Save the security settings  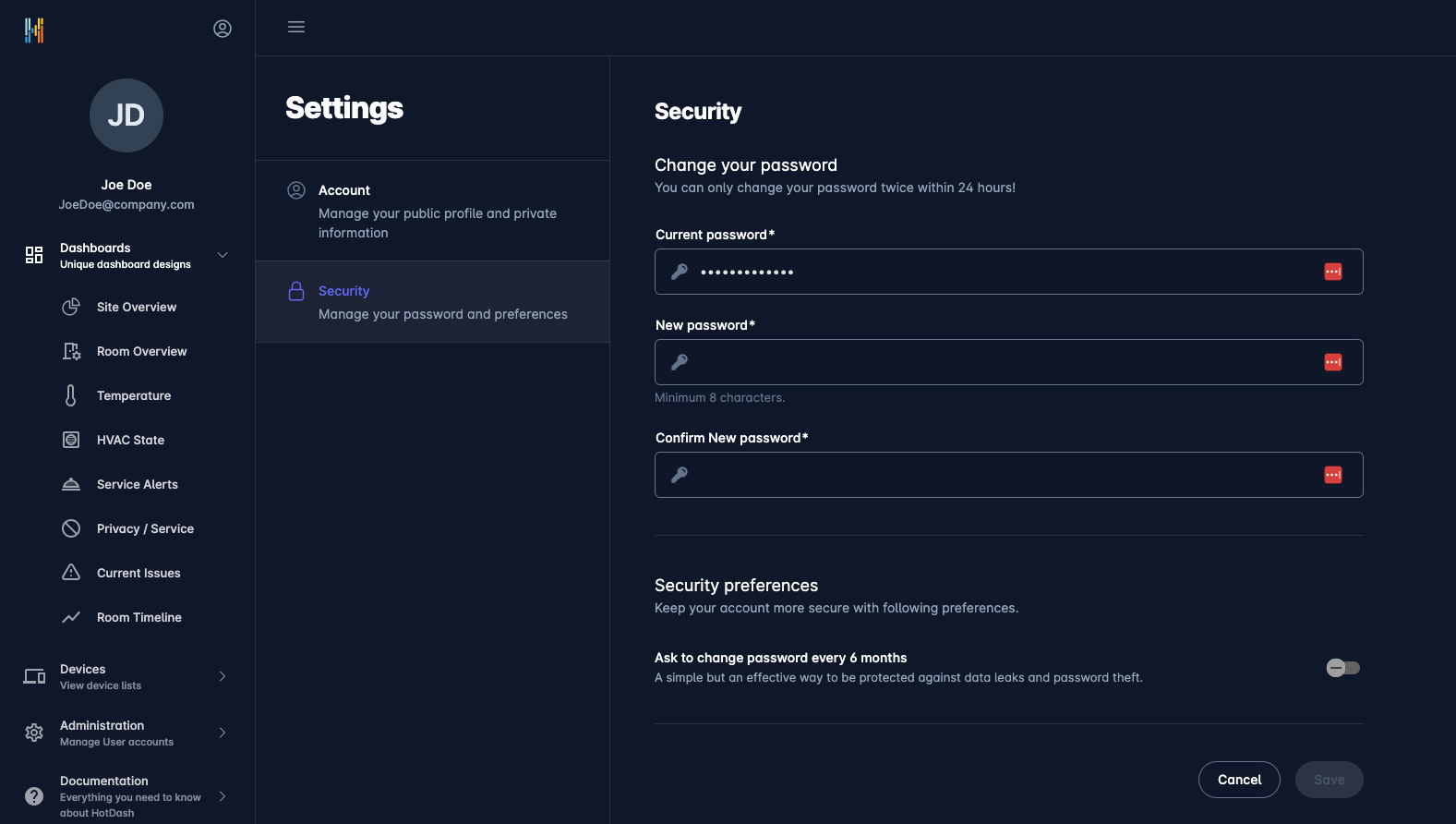(1329, 780)
